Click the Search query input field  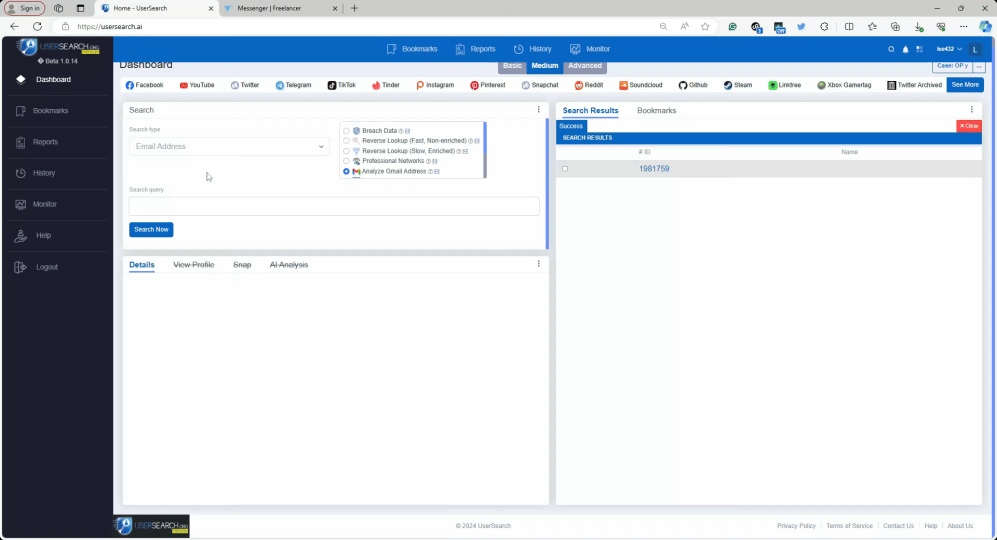point(334,206)
